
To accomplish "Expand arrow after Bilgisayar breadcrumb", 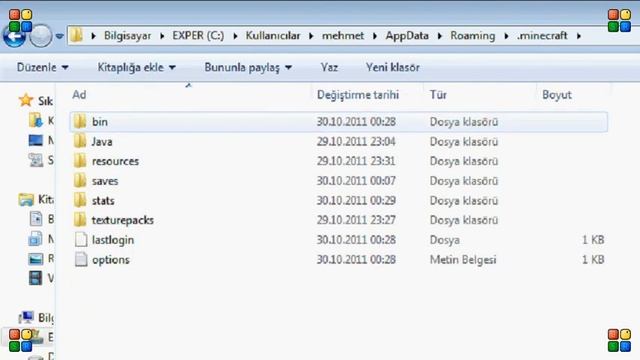I will click(x=162, y=36).
